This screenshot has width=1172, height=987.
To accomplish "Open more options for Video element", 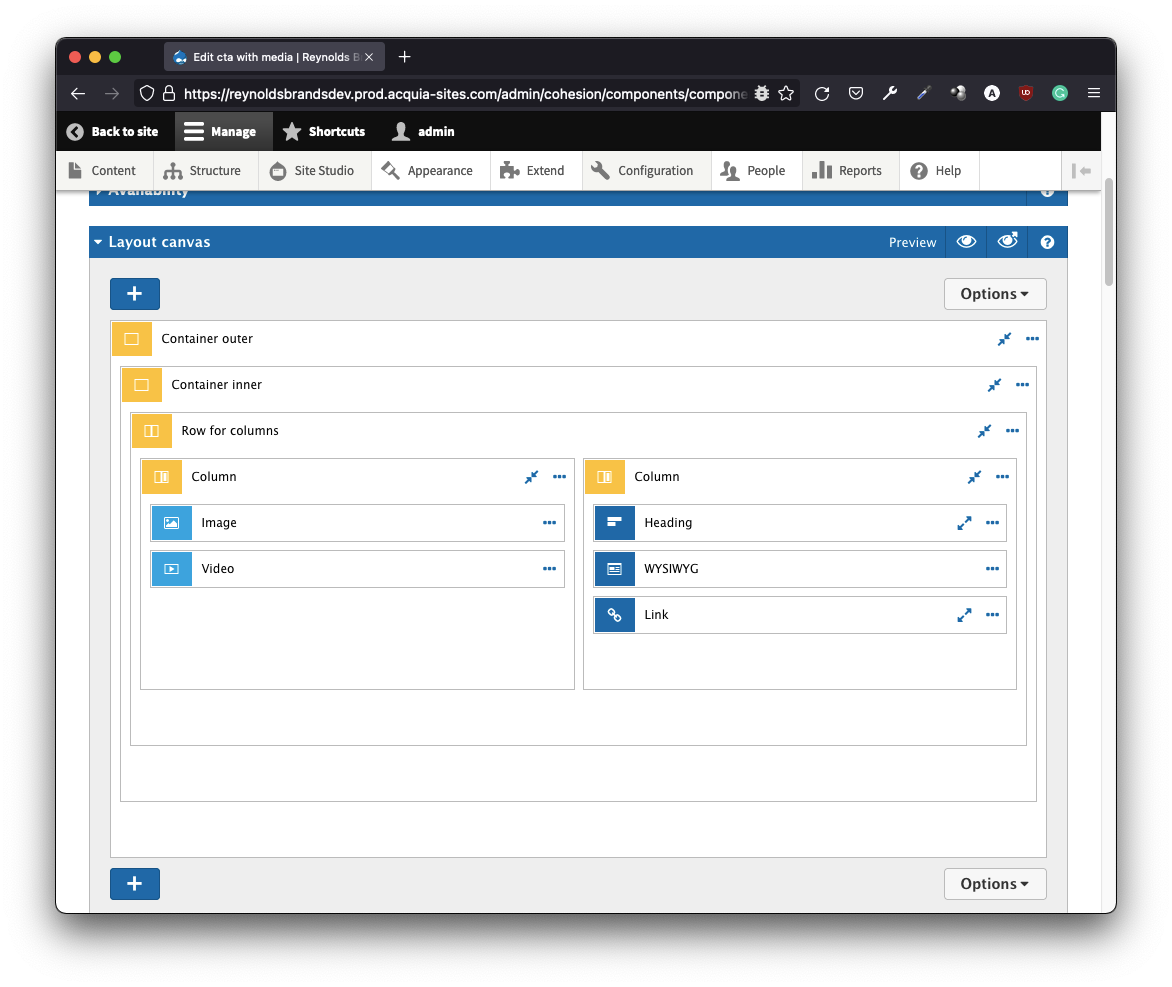I will click(549, 569).
